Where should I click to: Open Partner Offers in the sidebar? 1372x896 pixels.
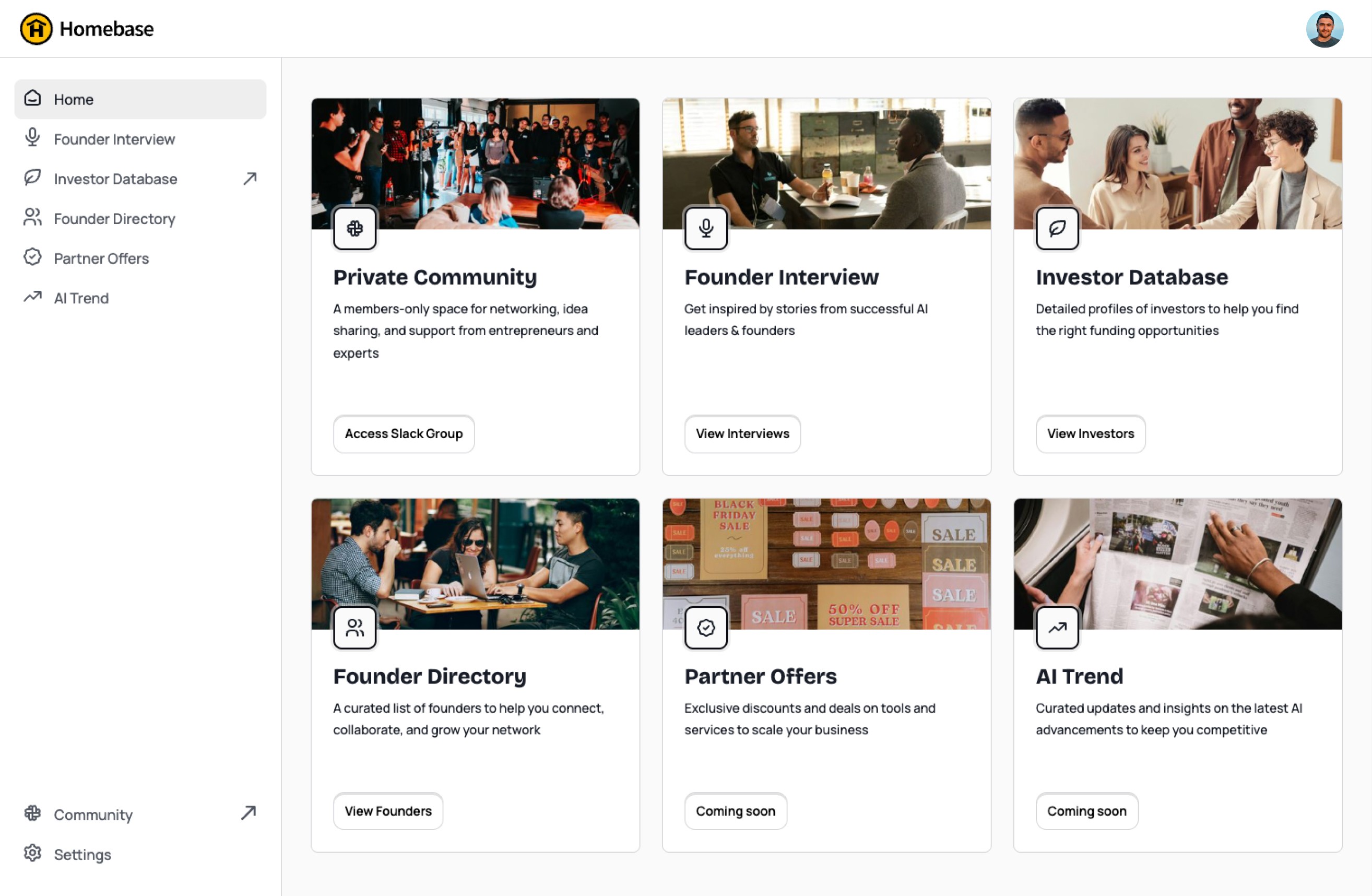pyautogui.click(x=140, y=258)
